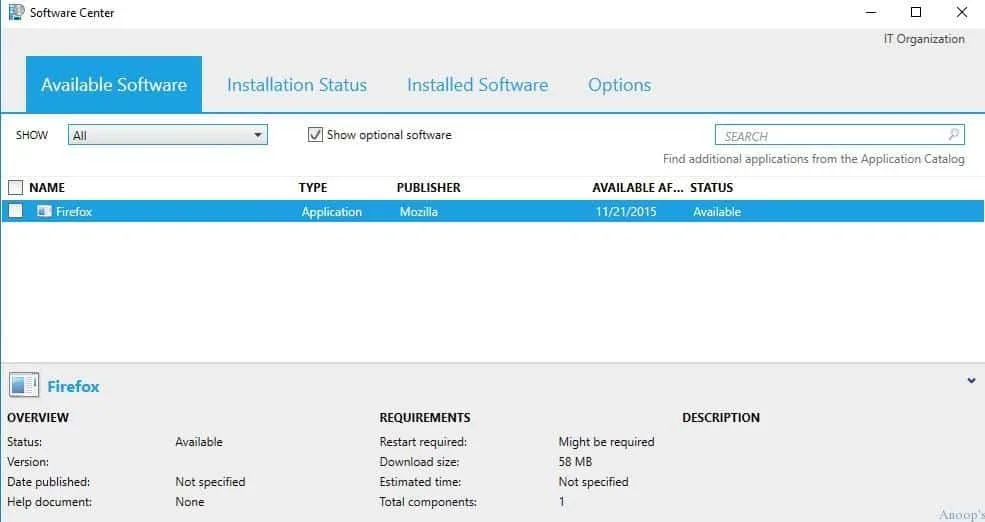This screenshot has height=522, width=985.
Task: Select the Available Software tab
Action: 114,85
